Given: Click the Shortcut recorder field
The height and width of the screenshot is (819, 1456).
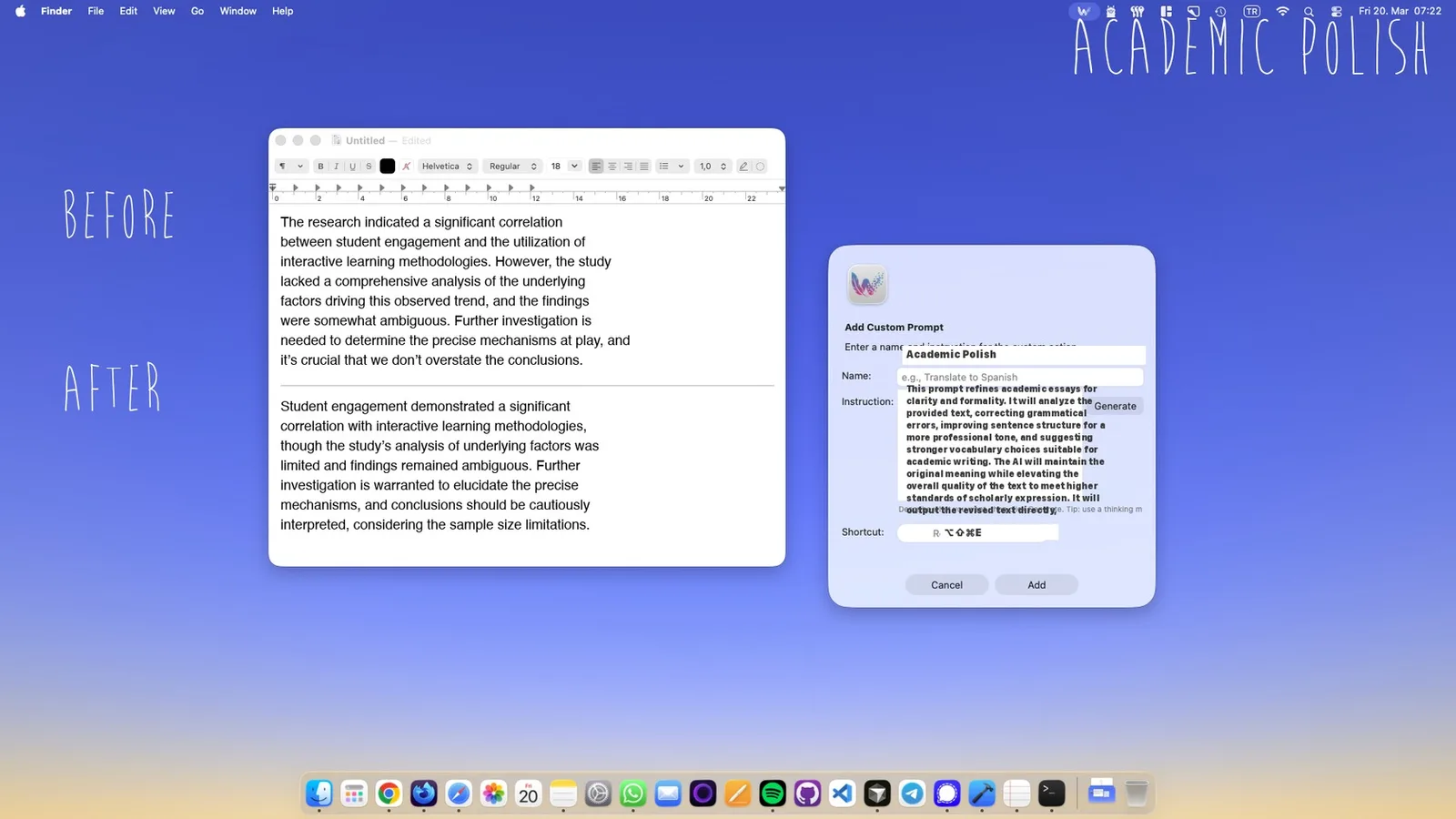Looking at the screenshot, I should [x=977, y=532].
